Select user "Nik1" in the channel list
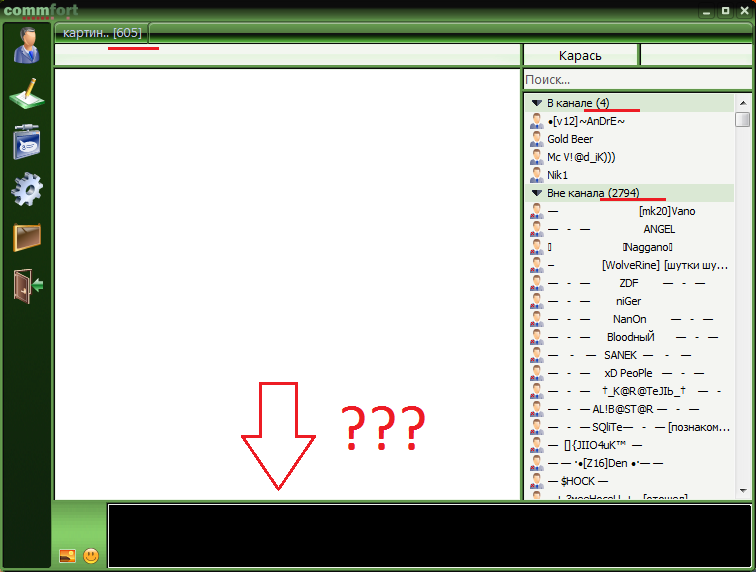Screen dimensions: 756x572 [558, 175]
